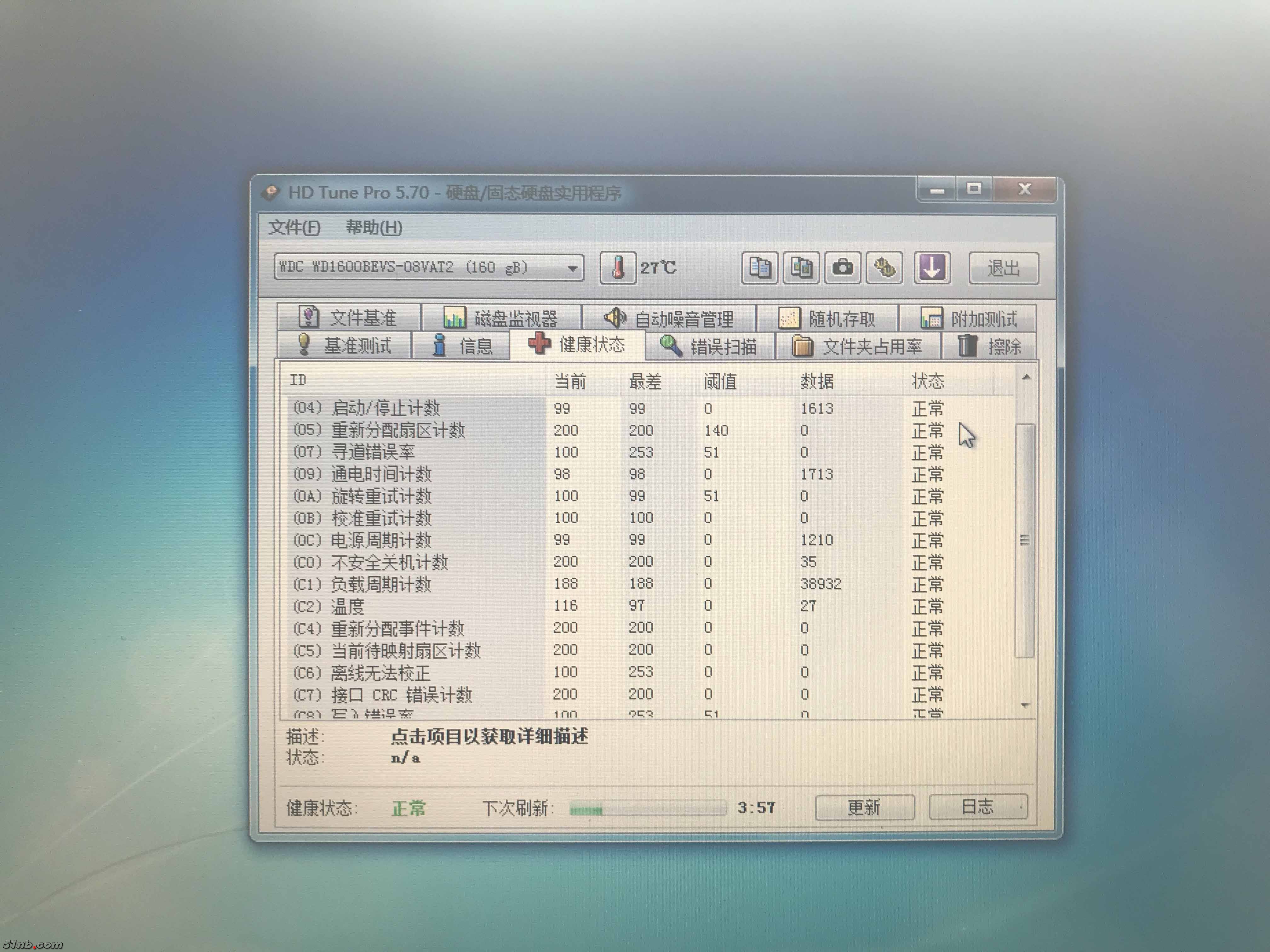Open the 文件(F) menu
Image resolution: width=1270 pixels, height=952 pixels.
(294, 228)
